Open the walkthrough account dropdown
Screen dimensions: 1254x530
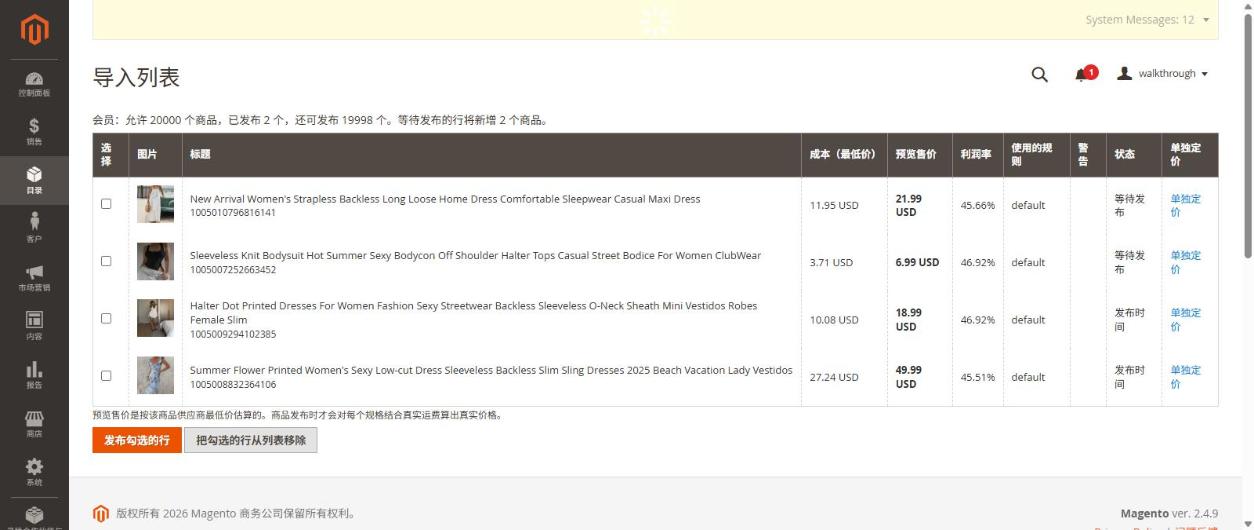pyautogui.click(x=1162, y=74)
